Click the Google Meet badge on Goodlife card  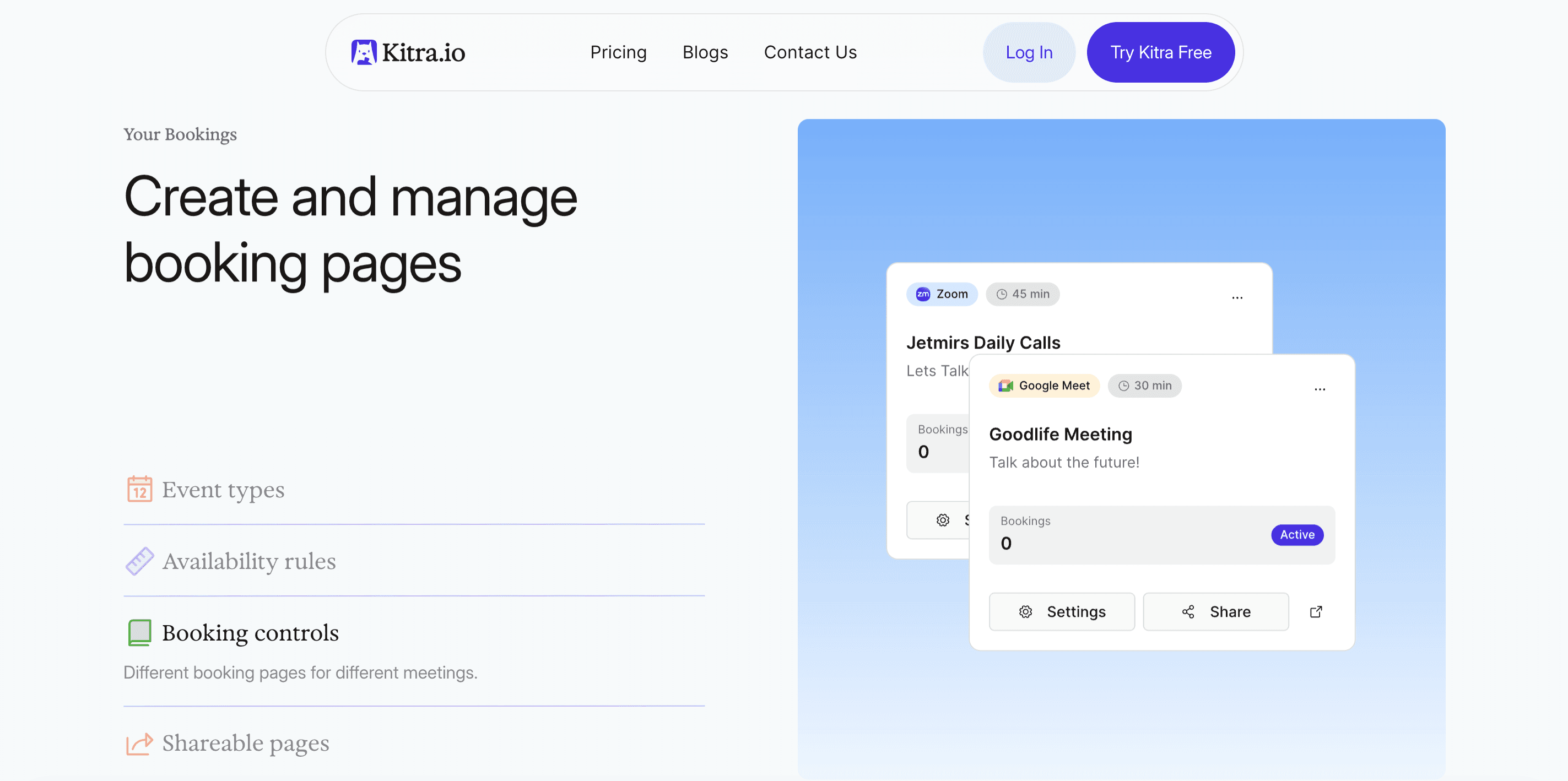(x=1044, y=386)
